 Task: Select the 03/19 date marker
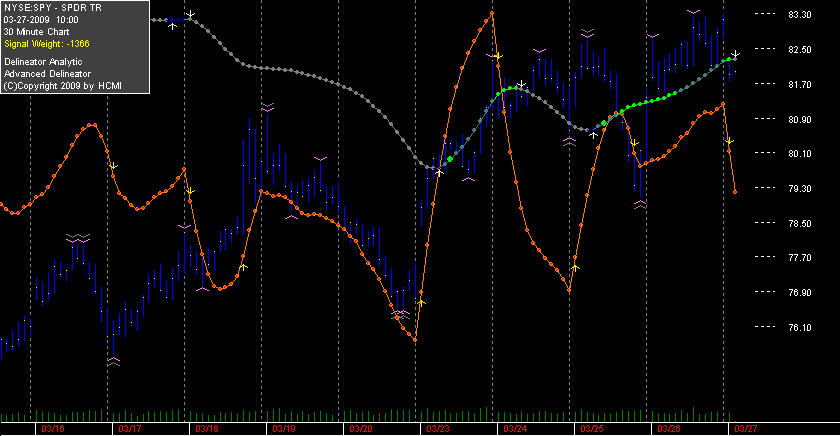pyautogui.click(x=284, y=429)
